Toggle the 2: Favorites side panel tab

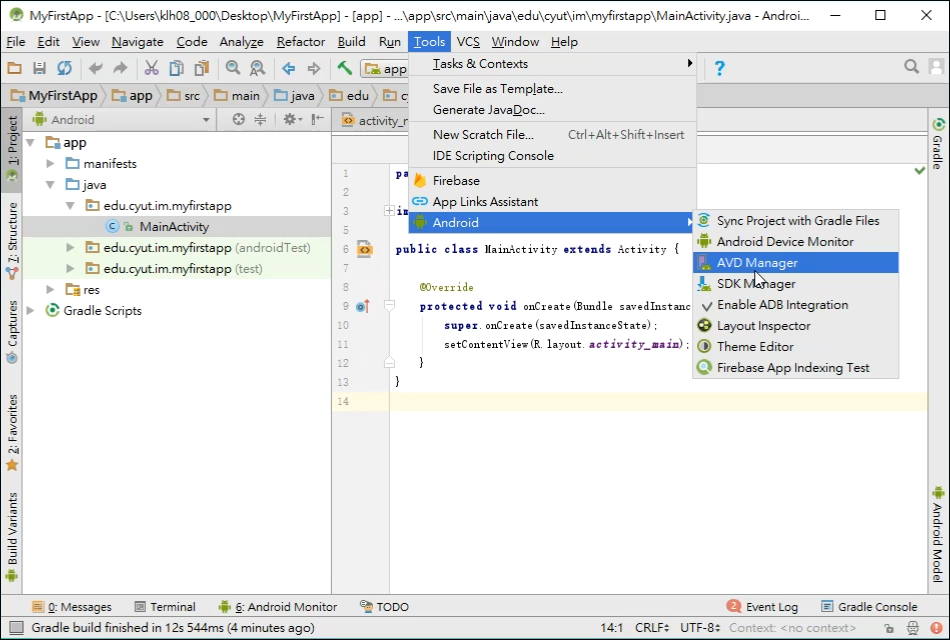(x=12, y=433)
